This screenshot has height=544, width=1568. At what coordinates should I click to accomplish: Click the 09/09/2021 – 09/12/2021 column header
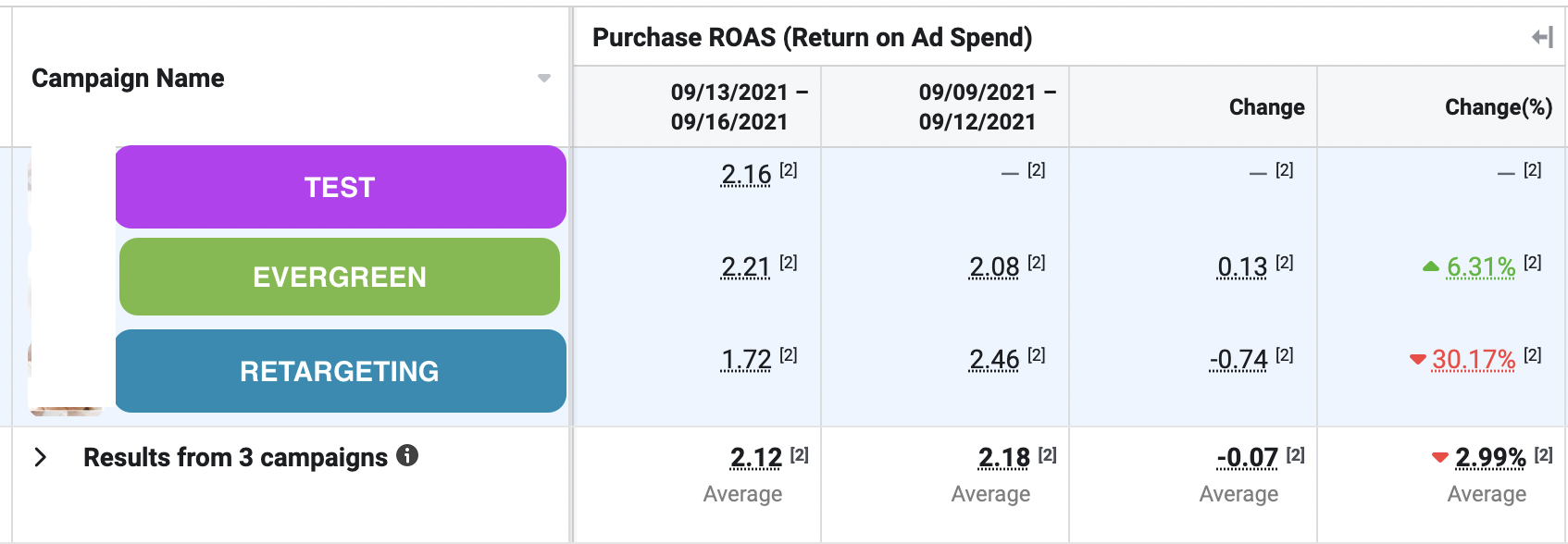(977, 106)
